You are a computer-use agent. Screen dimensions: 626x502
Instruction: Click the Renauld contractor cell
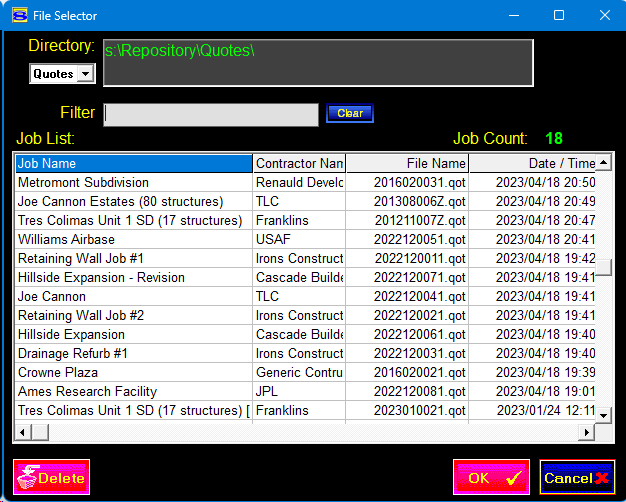(299, 183)
